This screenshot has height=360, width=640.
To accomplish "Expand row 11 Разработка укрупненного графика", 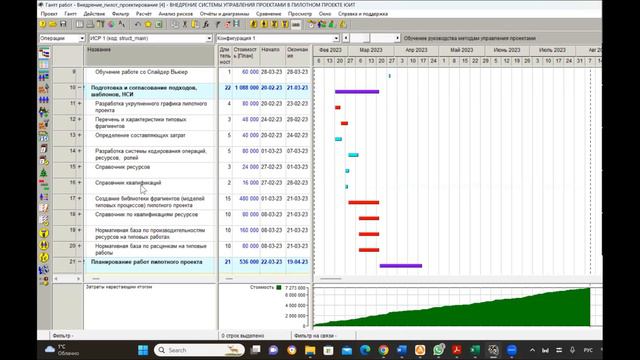I will coord(80,104).
